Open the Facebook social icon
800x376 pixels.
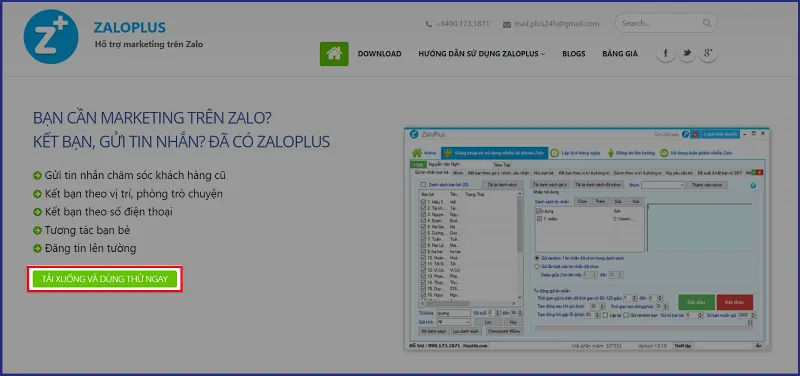pyautogui.click(x=666, y=54)
